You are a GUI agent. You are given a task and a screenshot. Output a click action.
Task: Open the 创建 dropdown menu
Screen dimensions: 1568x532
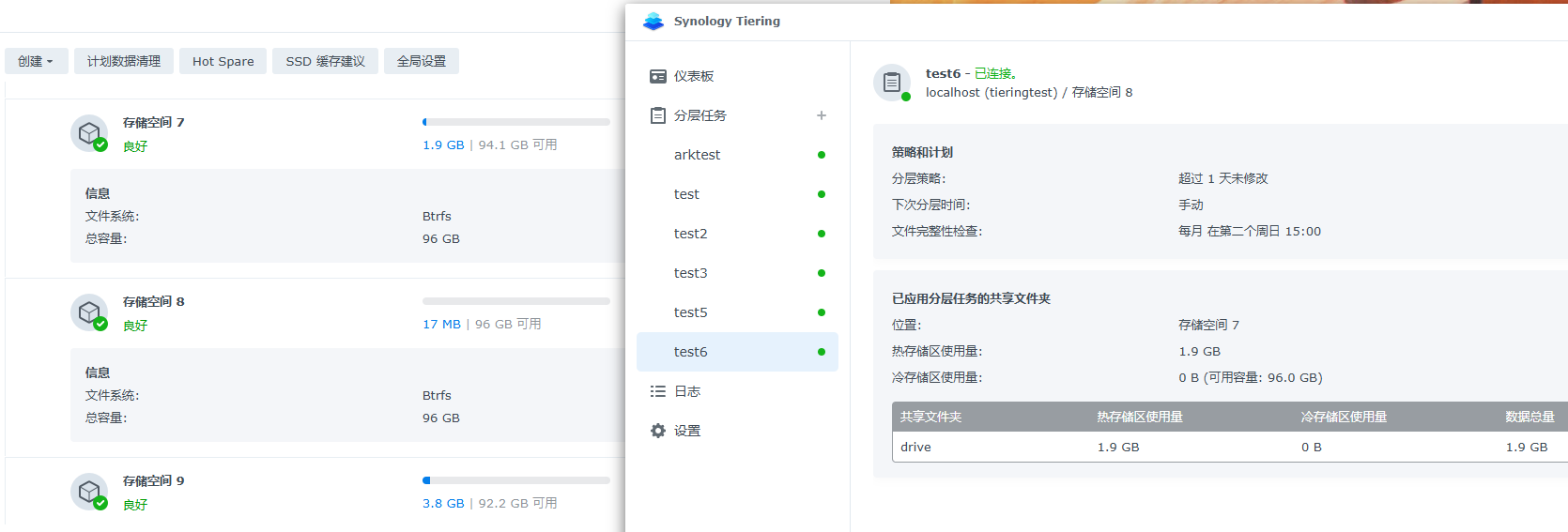pyautogui.click(x=36, y=61)
